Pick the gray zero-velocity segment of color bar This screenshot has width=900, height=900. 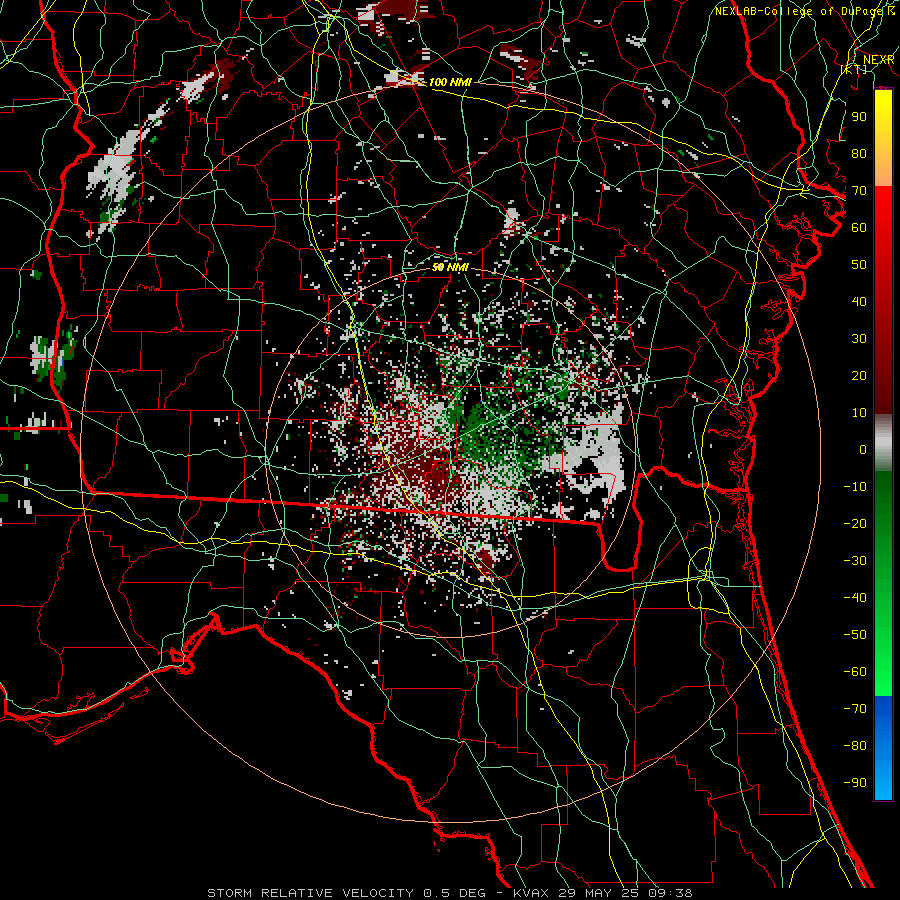(x=883, y=443)
